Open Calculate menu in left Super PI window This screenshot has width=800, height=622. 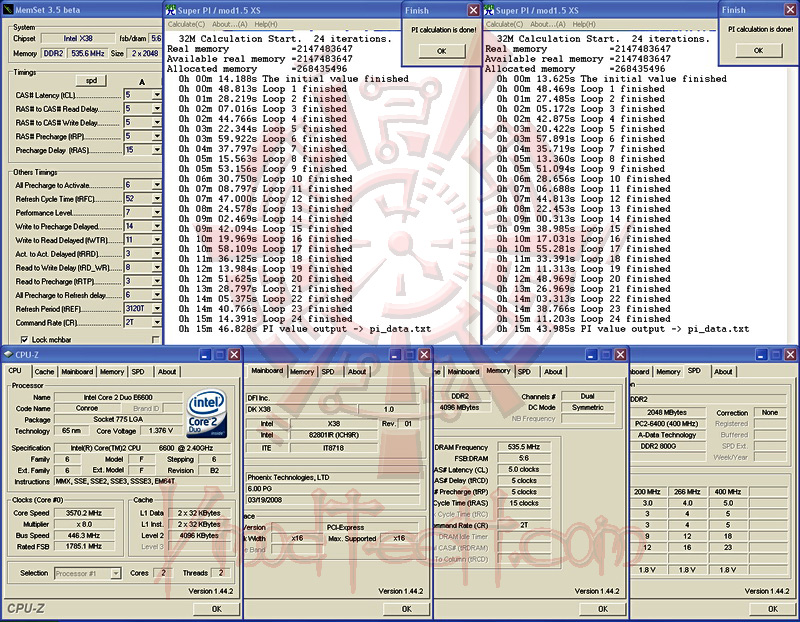pos(186,24)
